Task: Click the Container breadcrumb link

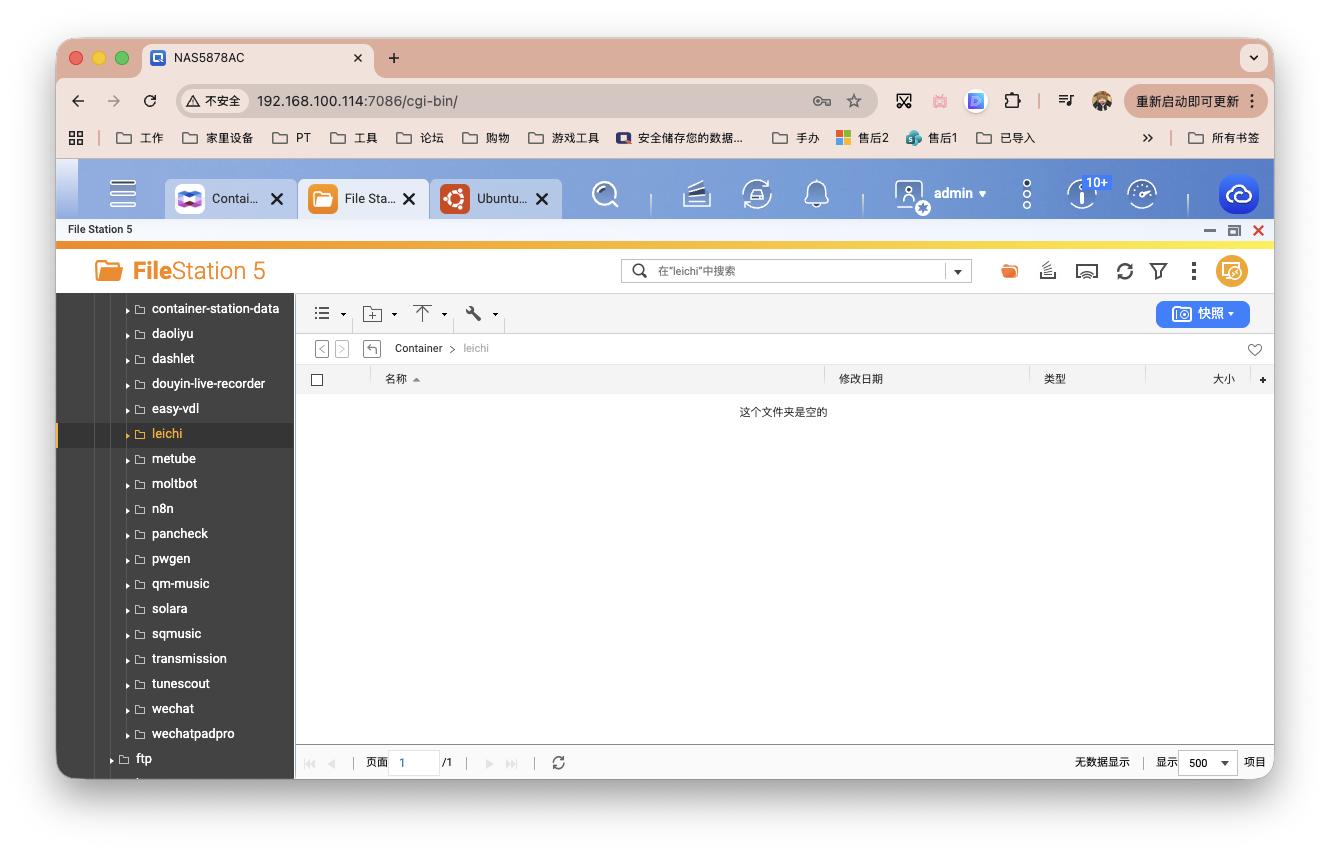Action: click(x=418, y=348)
